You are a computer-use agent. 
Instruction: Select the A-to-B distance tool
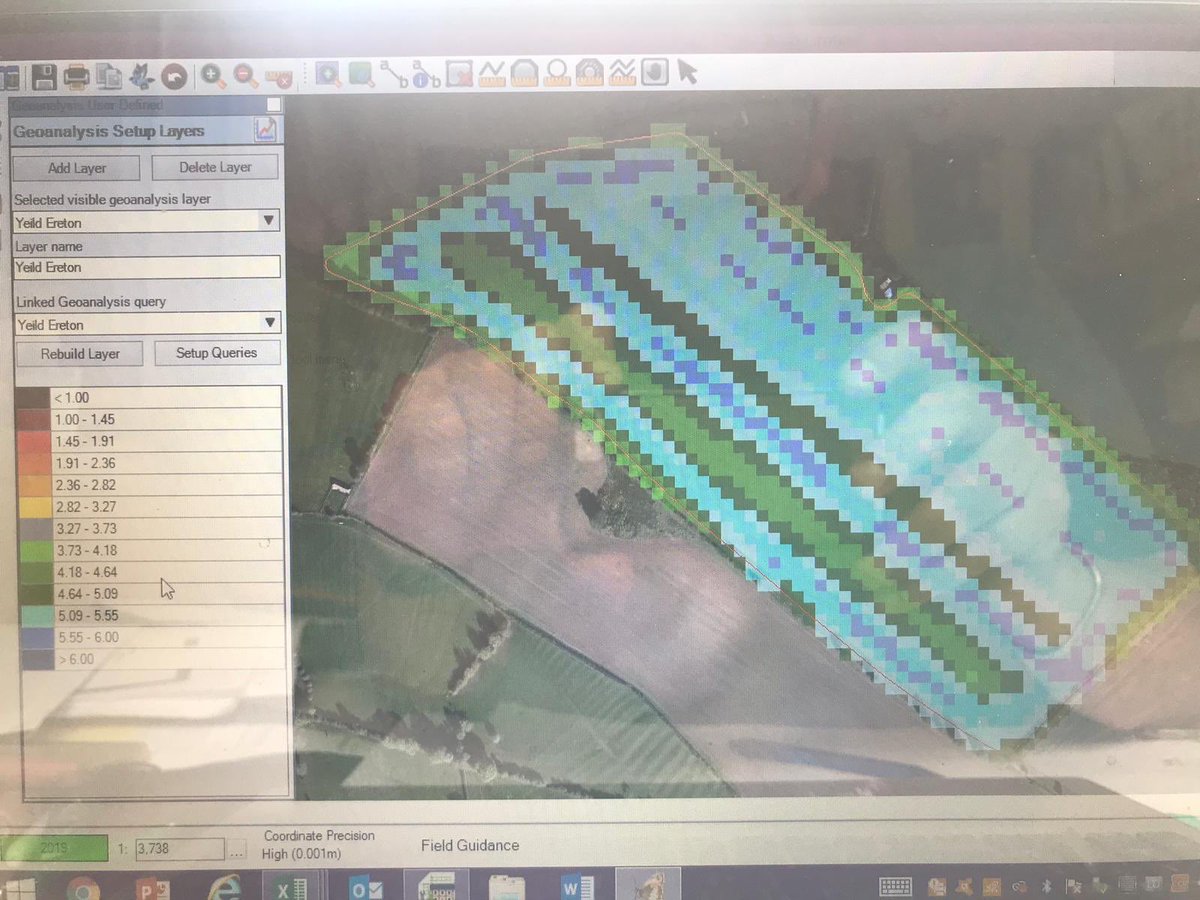click(x=394, y=73)
